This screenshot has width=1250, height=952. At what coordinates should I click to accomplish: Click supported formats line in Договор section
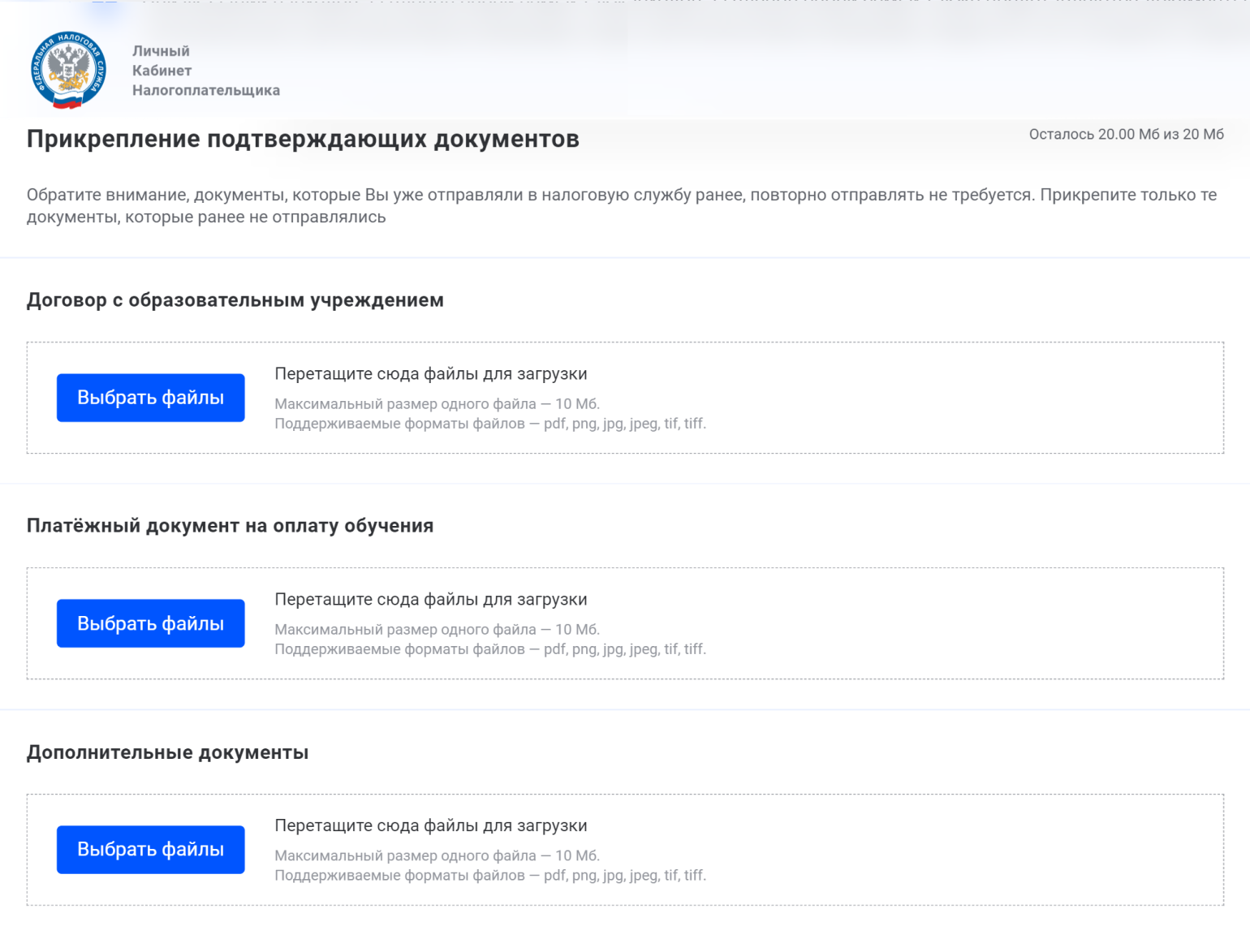[x=490, y=424]
